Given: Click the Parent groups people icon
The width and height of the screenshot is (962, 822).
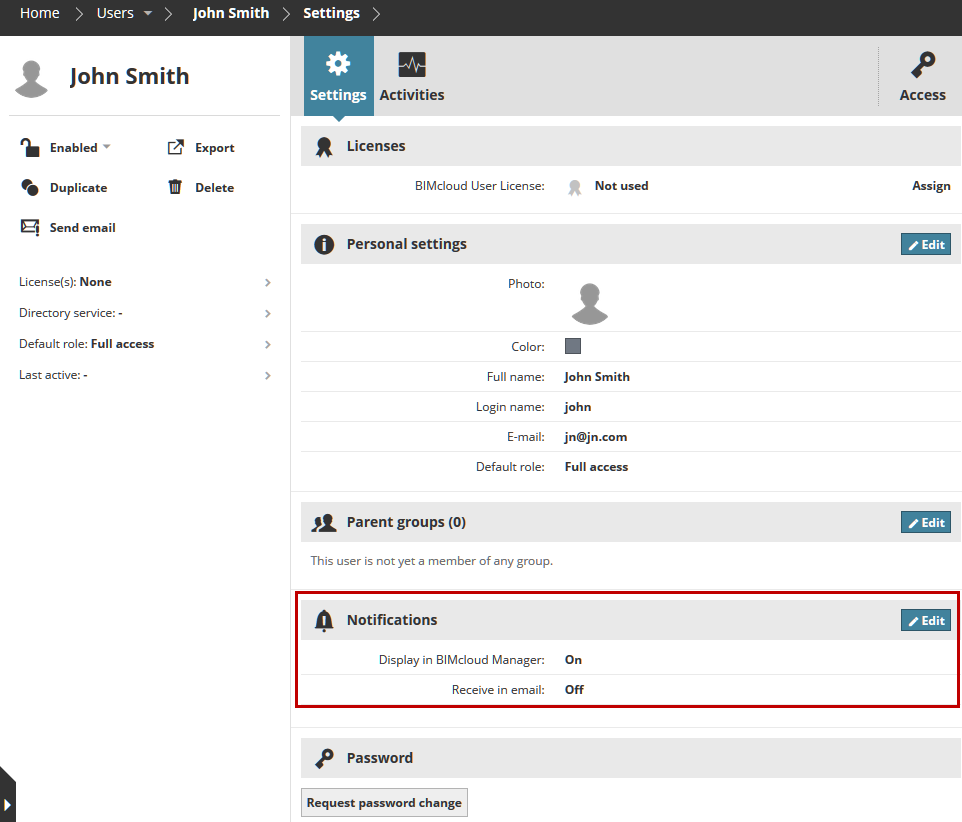Looking at the screenshot, I should click(x=324, y=523).
